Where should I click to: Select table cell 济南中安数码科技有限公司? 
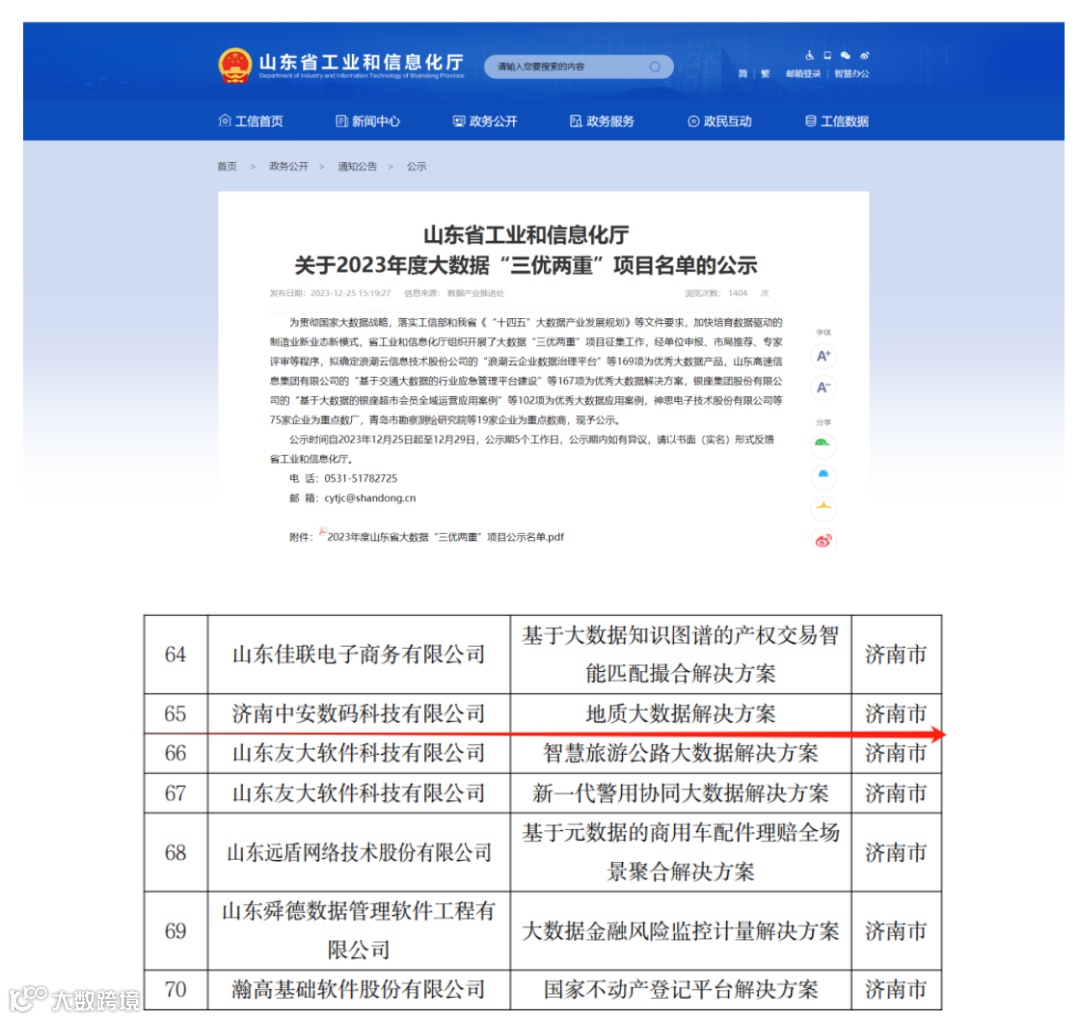pos(359,714)
